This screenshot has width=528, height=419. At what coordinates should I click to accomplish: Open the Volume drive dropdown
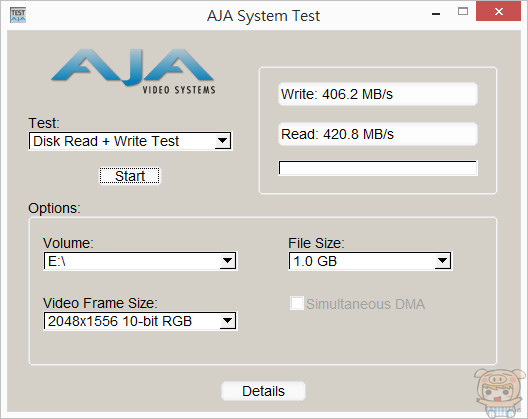click(140, 261)
